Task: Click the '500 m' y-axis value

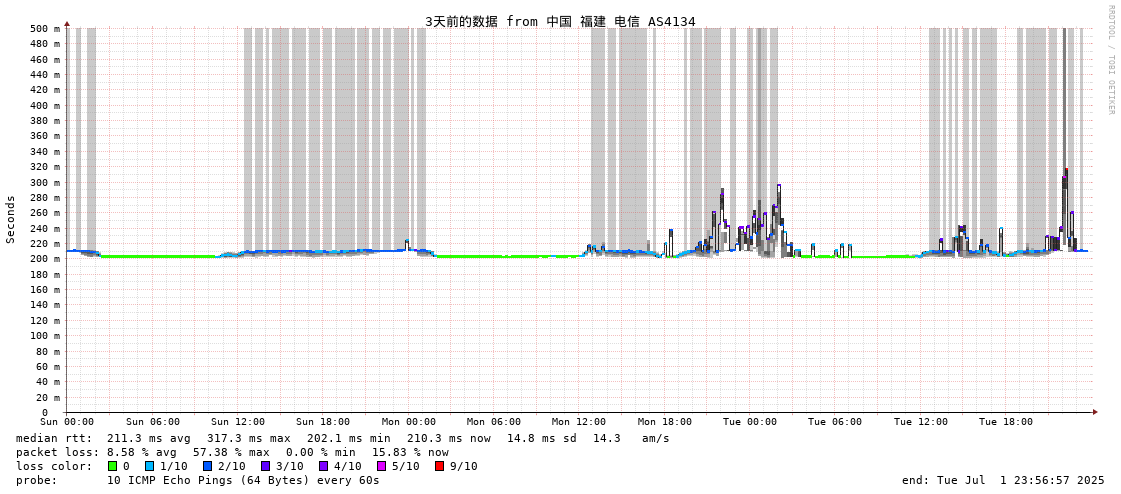Action: (x=46, y=29)
